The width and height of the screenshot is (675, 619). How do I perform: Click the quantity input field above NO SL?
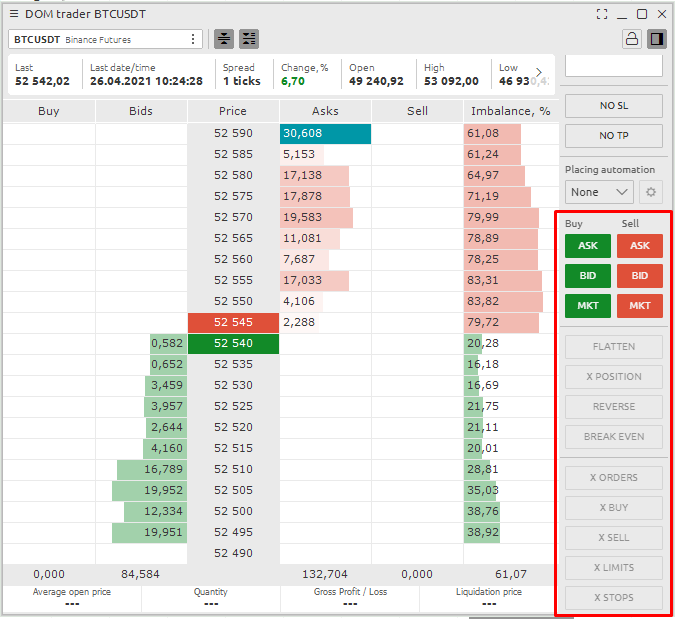click(613, 67)
